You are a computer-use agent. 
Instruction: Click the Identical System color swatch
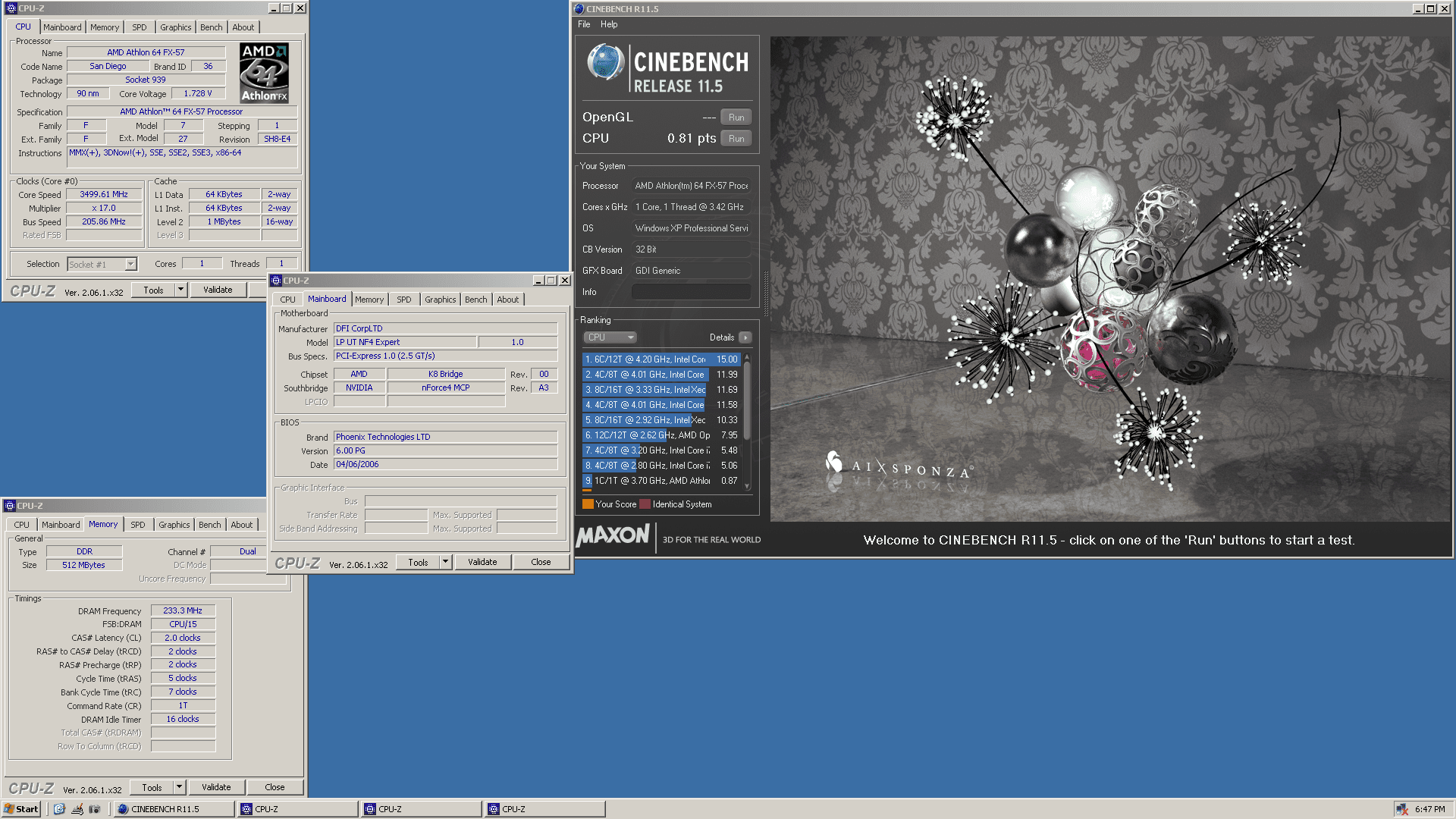645,504
